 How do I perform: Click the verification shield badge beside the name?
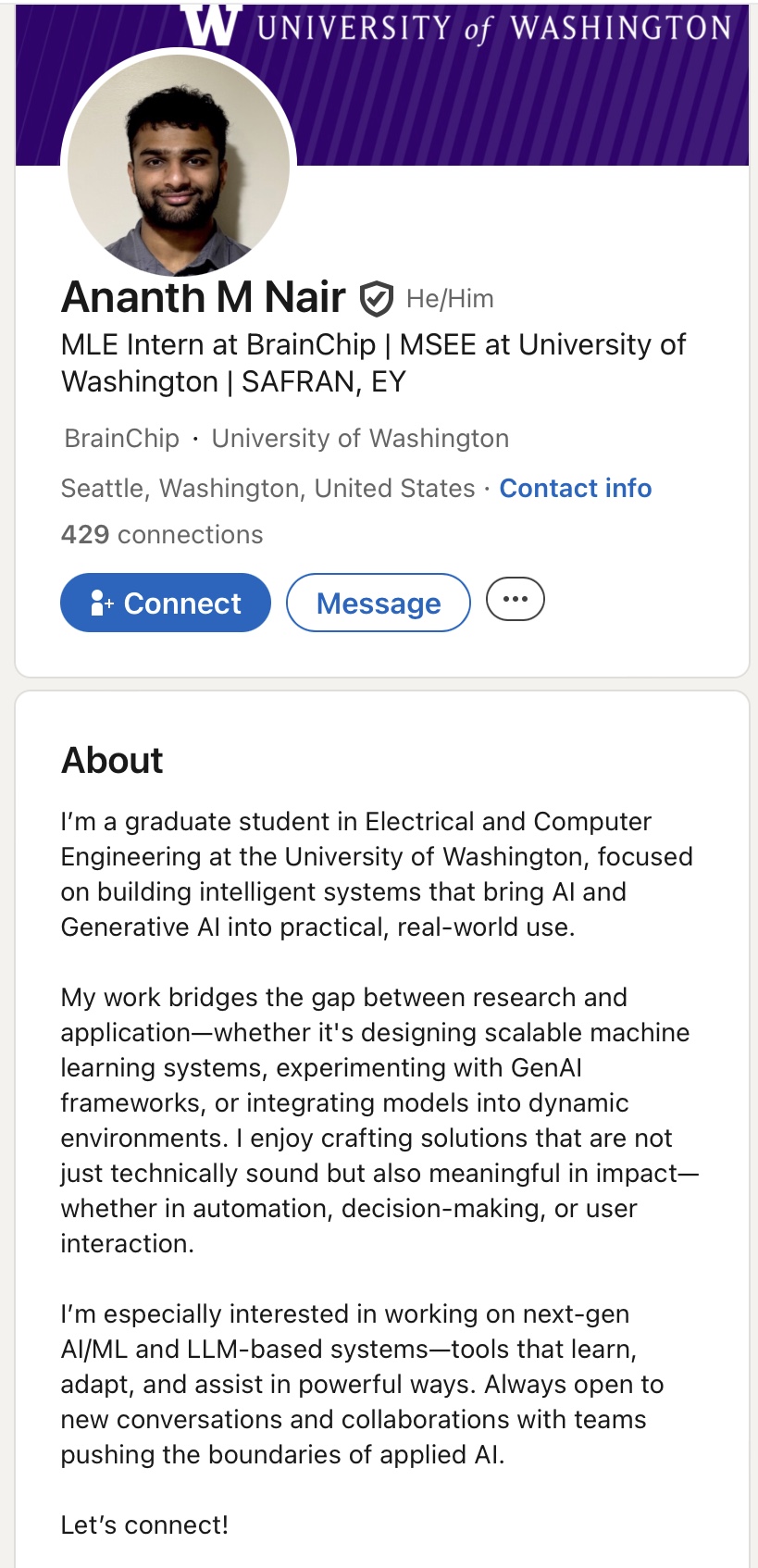pos(376,299)
